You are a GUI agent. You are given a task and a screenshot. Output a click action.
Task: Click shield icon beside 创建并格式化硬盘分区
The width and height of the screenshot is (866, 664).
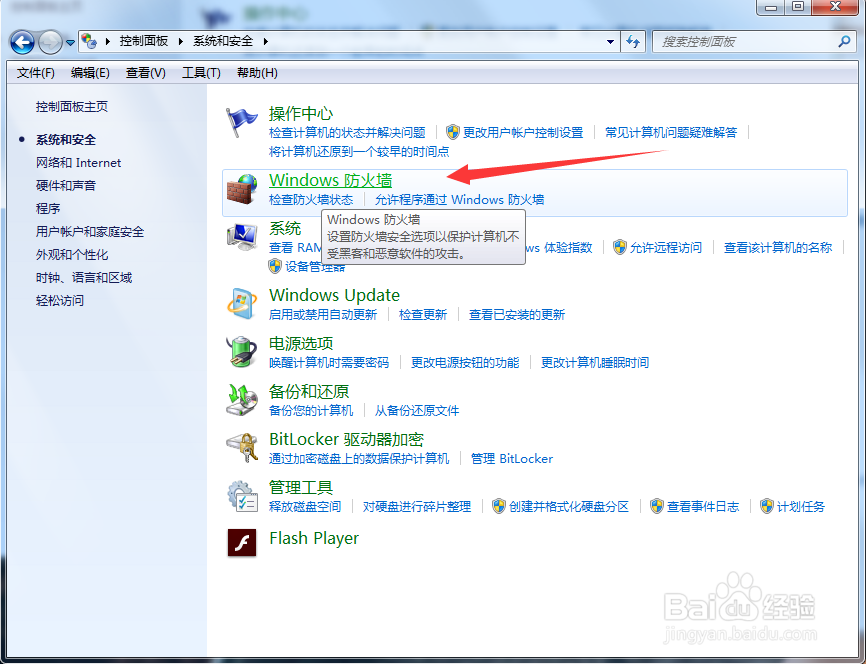[x=499, y=506]
